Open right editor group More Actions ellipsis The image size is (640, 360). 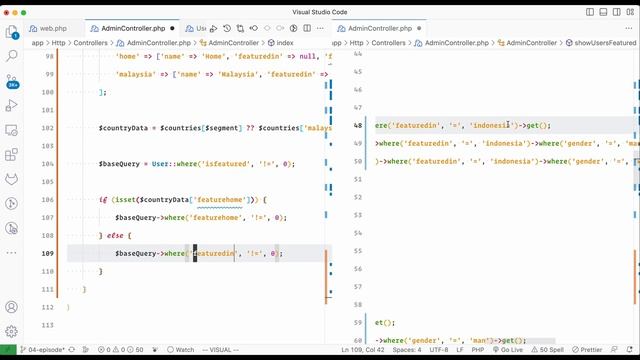(629, 28)
